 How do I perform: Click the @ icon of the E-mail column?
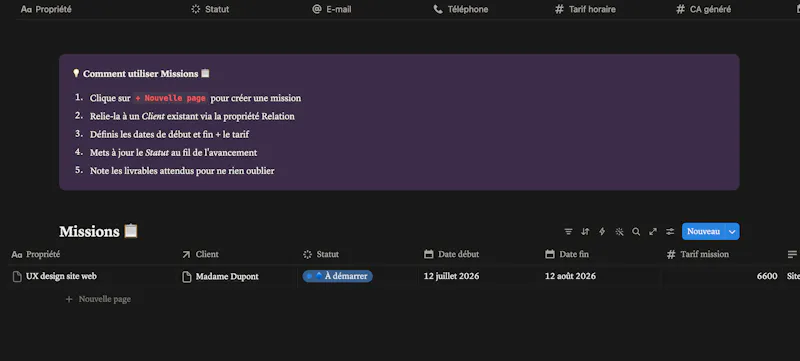316,9
